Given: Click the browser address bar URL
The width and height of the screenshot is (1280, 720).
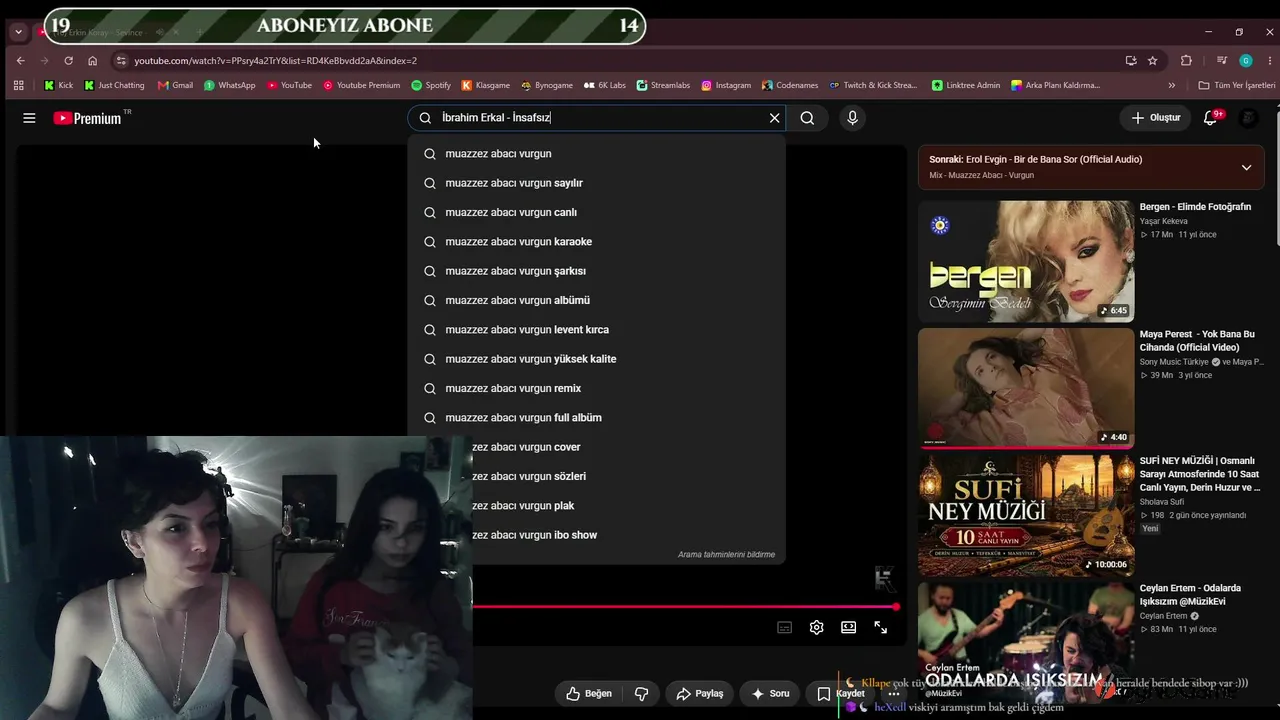Looking at the screenshot, I should pyautogui.click(x=276, y=61).
